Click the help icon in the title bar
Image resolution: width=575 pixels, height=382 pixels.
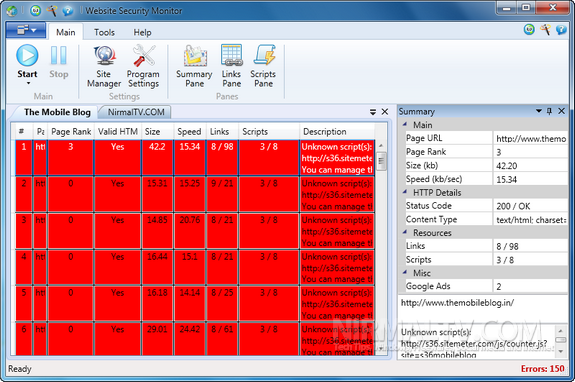[67, 11]
